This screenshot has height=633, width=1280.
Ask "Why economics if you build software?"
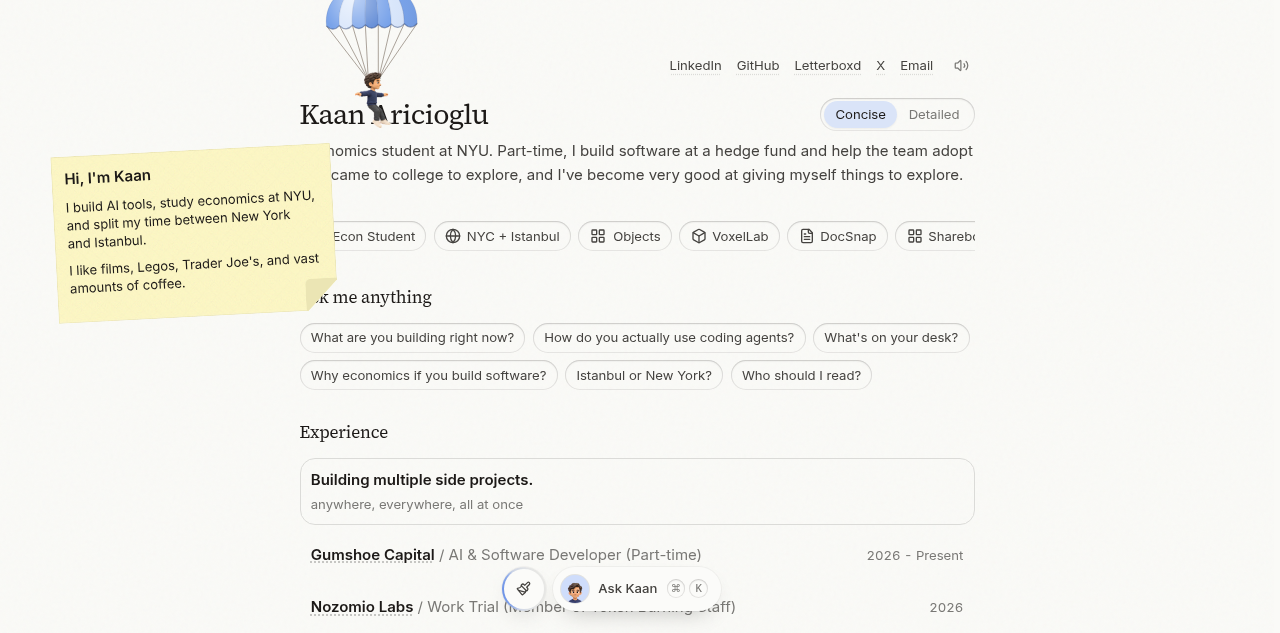click(x=429, y=376)
